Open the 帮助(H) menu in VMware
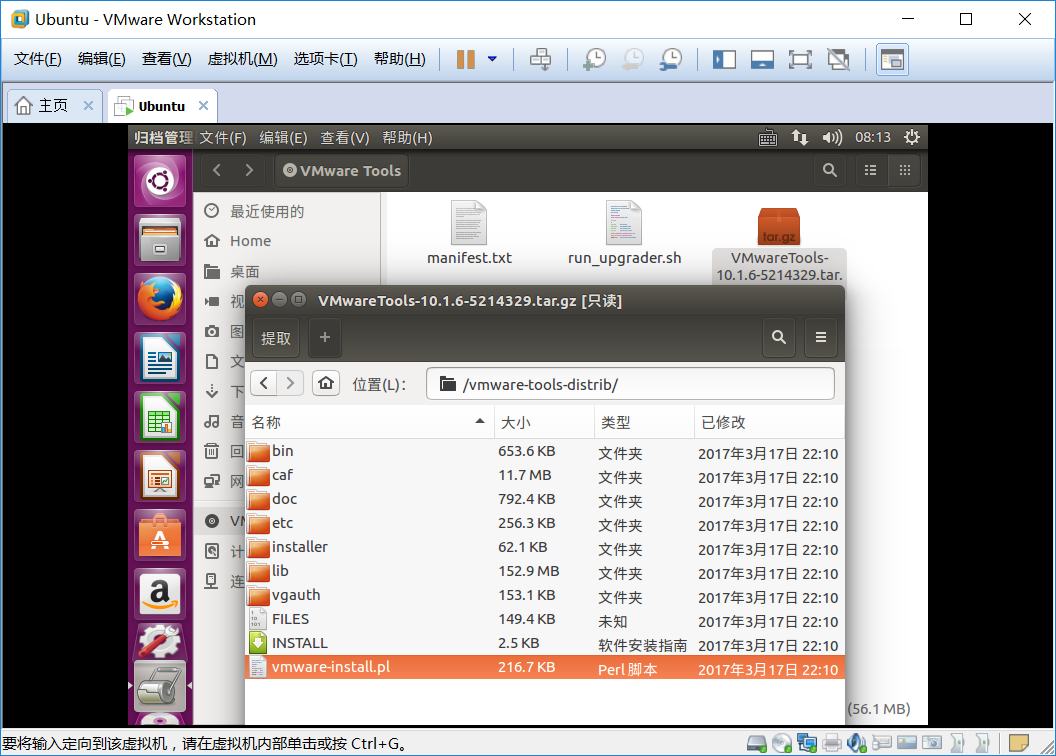1056x756 pixels. (x=399, y=59)
